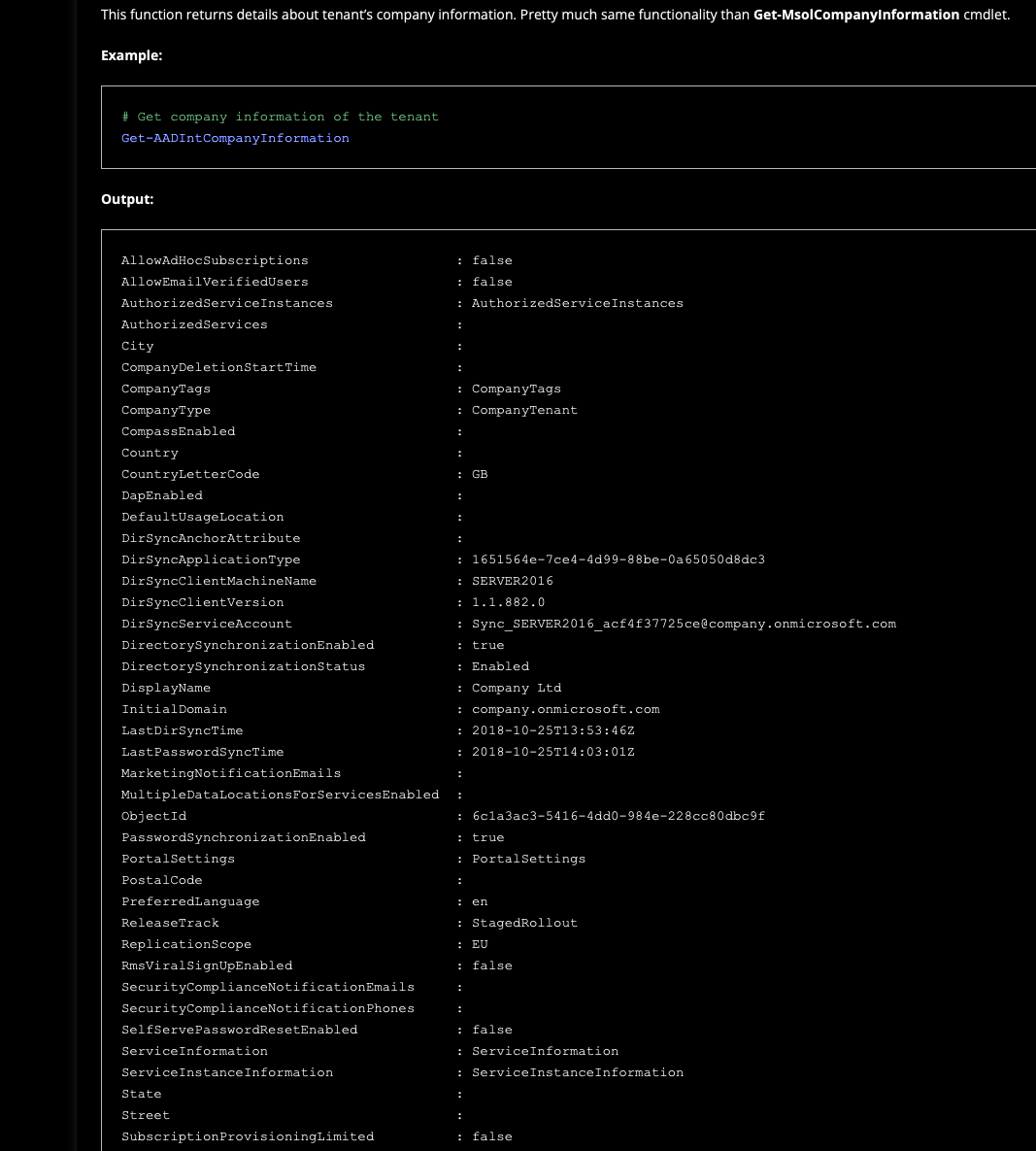The height and width of the screenshot is (1151, 1036).
Task: Click the InitialDomain value company.onmicrosoft.com
Action: pos(565,709)
